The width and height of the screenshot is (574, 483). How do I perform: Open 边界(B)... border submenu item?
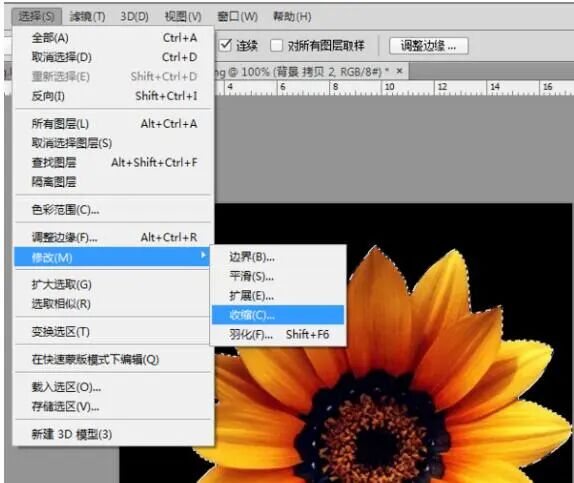[278, 257]
